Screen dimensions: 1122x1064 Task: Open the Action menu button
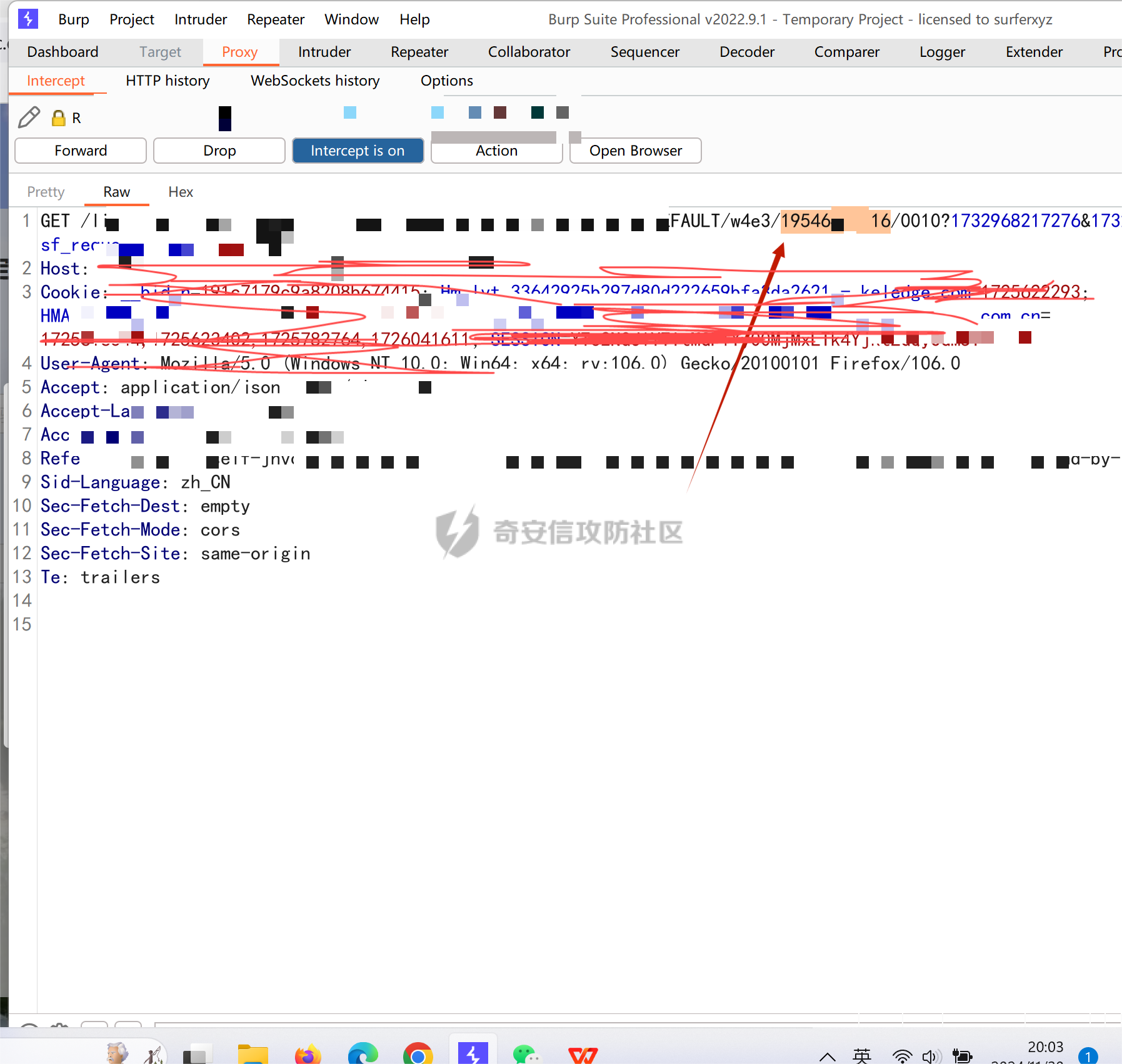tap(496, 151)
